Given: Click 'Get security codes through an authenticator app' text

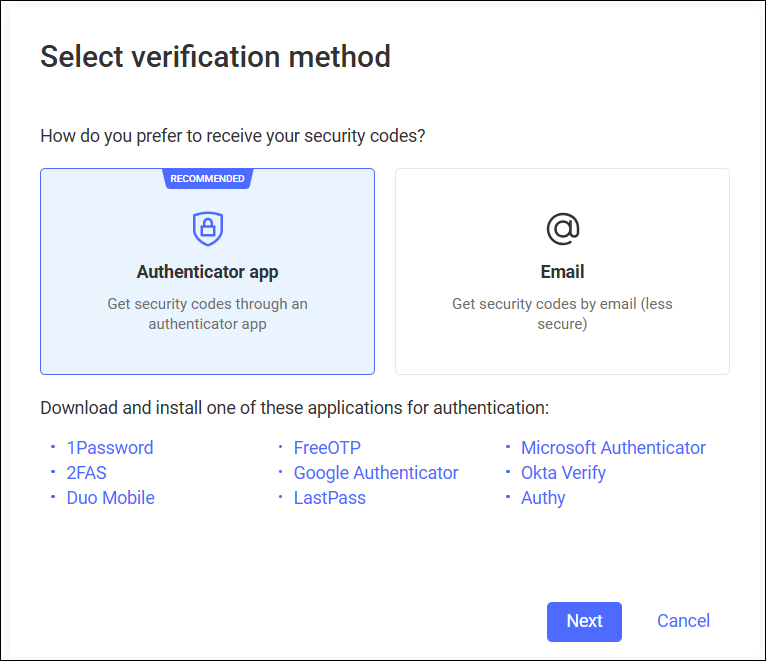Looking at the screenshot, I should tap(208, 314).
